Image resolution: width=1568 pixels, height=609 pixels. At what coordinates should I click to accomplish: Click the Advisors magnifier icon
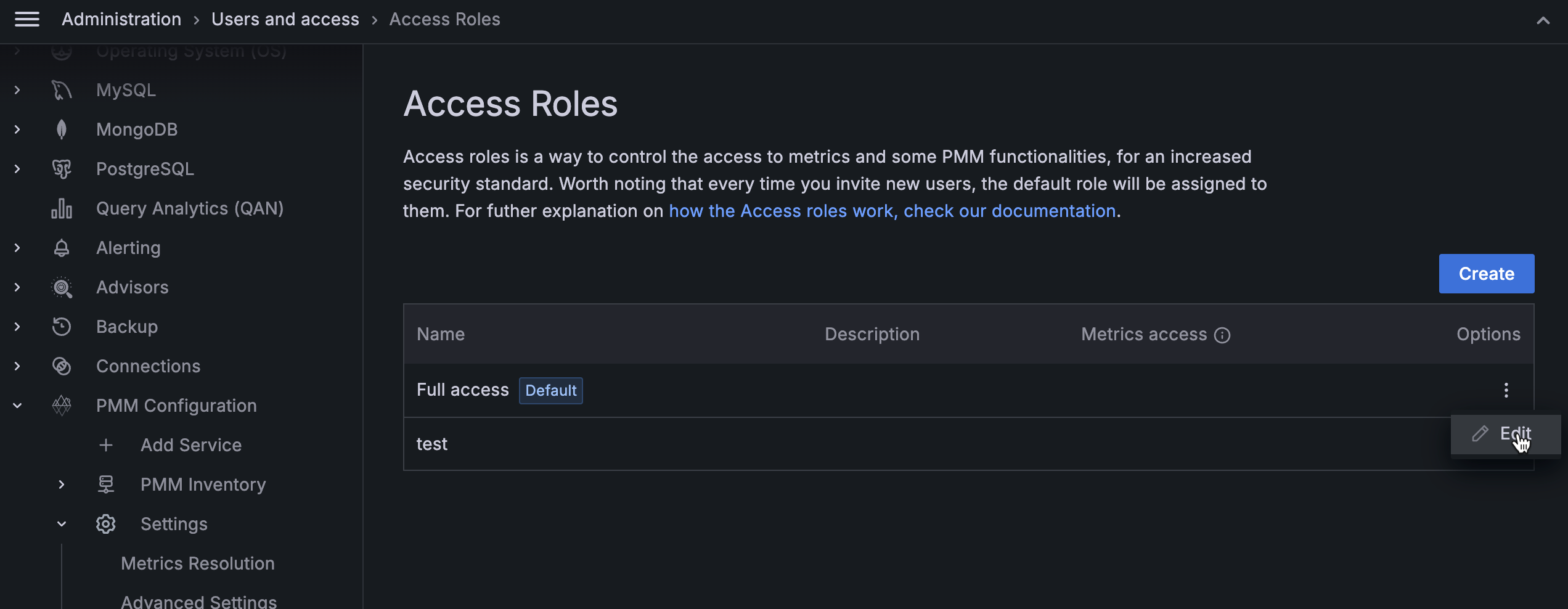(x=60, y=287)
